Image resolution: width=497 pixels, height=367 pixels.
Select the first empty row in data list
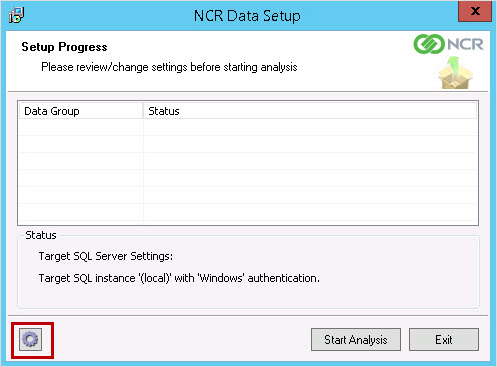(248, 127)
